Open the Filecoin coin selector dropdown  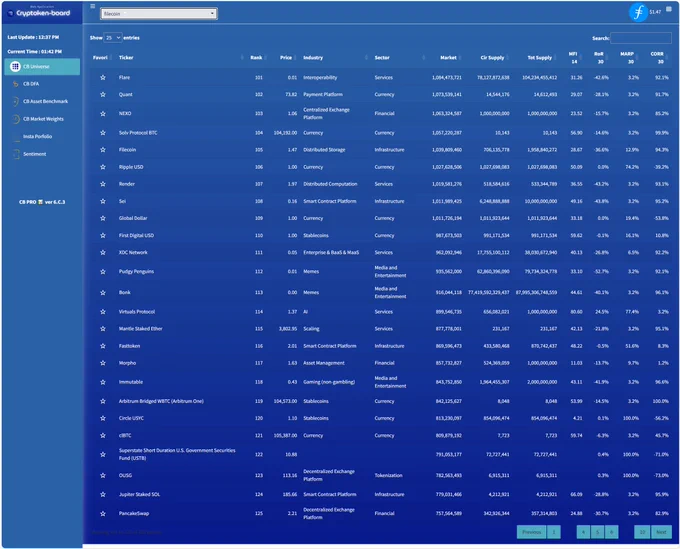pyautogui.click(x=159, y=14)
